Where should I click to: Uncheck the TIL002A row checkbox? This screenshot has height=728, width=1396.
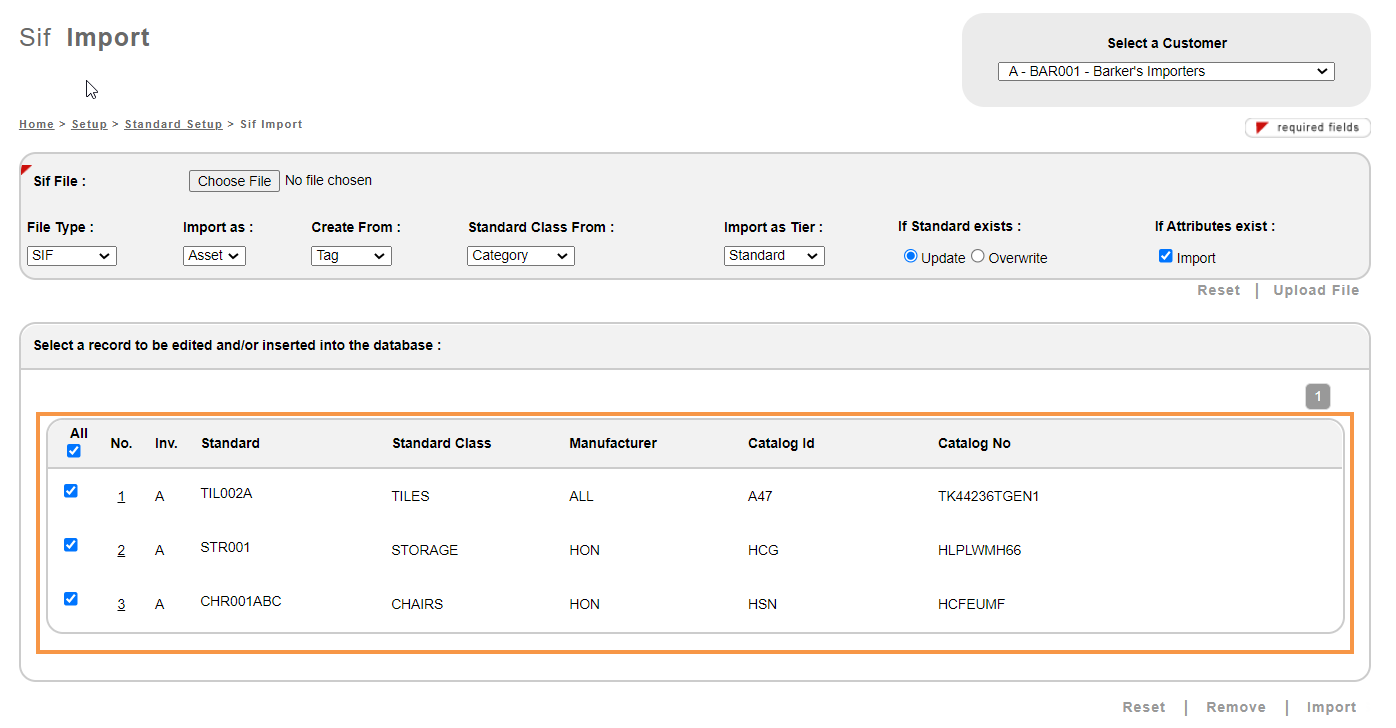click(71, 491)
